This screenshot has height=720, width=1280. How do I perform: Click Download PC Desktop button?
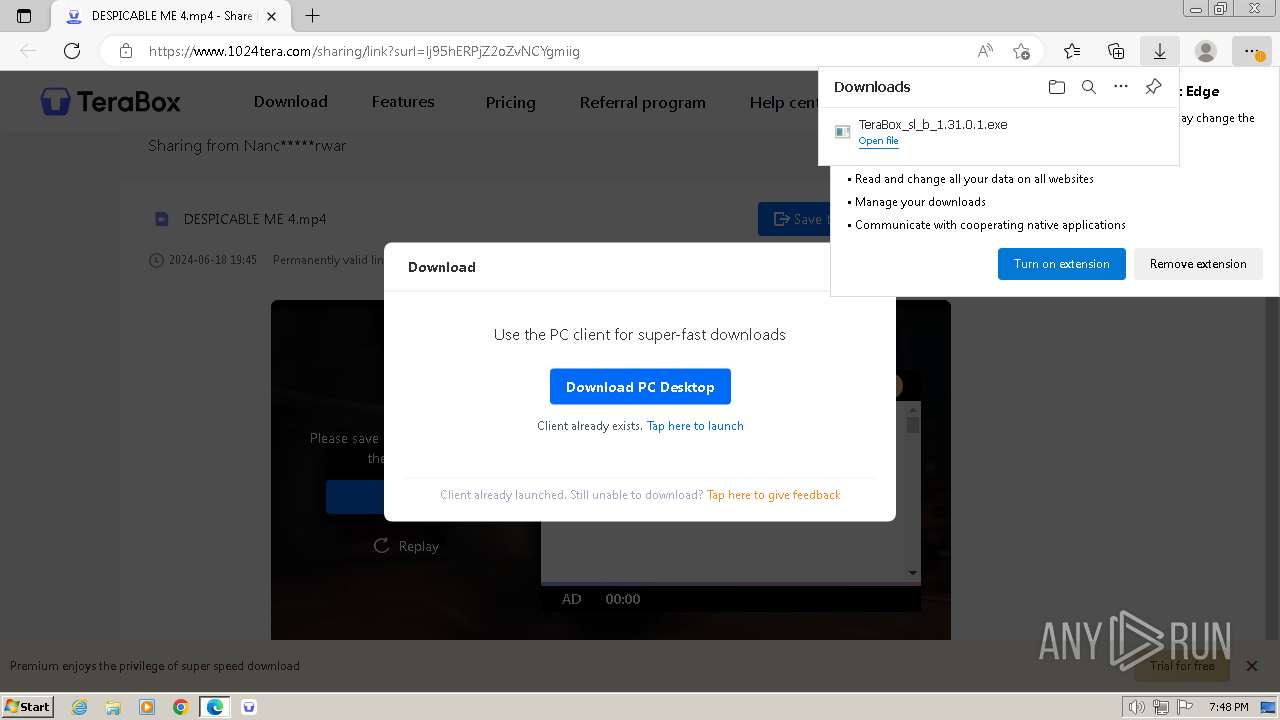(x=640, y=387)
